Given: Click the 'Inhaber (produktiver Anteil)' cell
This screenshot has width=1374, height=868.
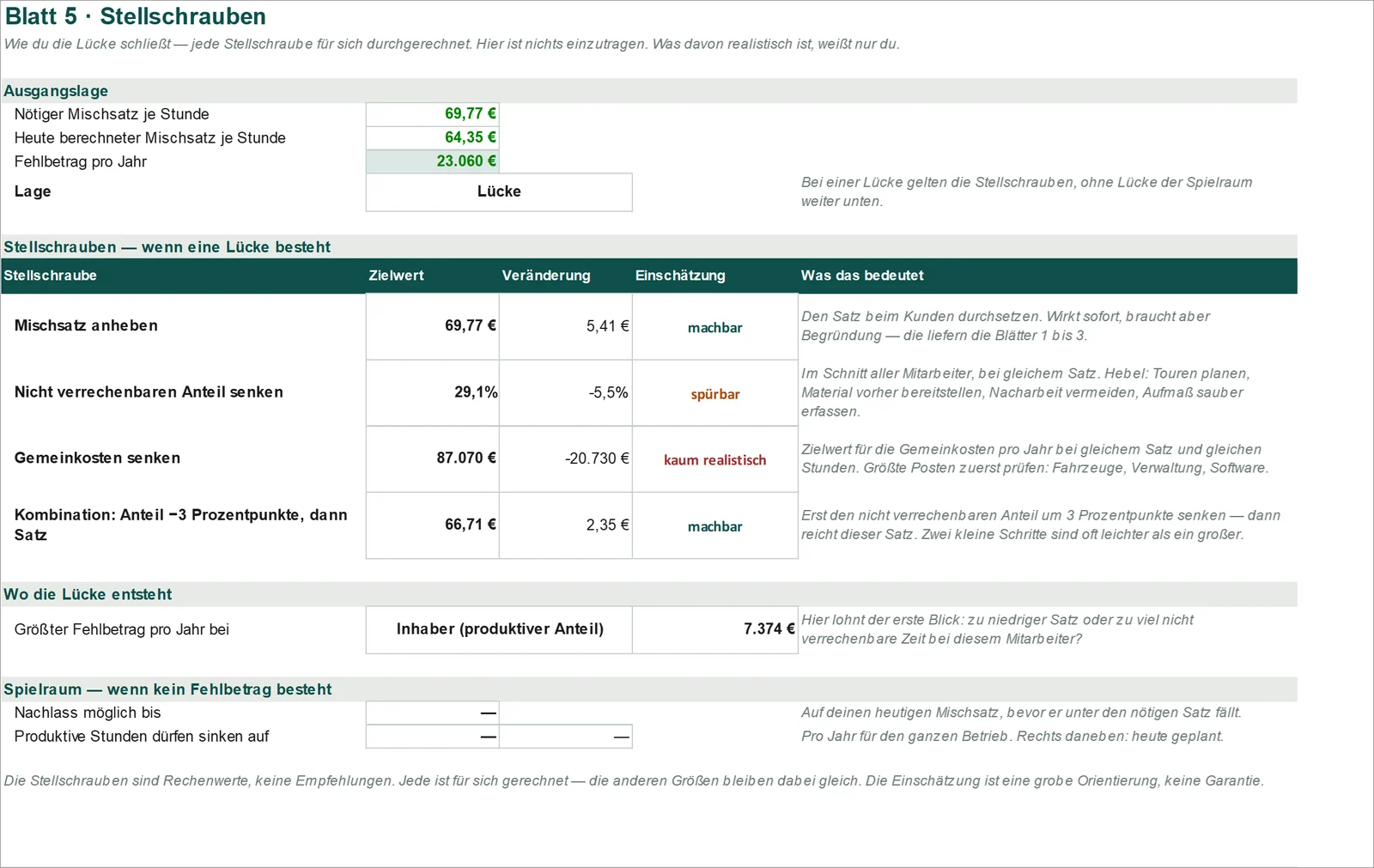Looking at the screenshot, I should (x=499, y=629).
